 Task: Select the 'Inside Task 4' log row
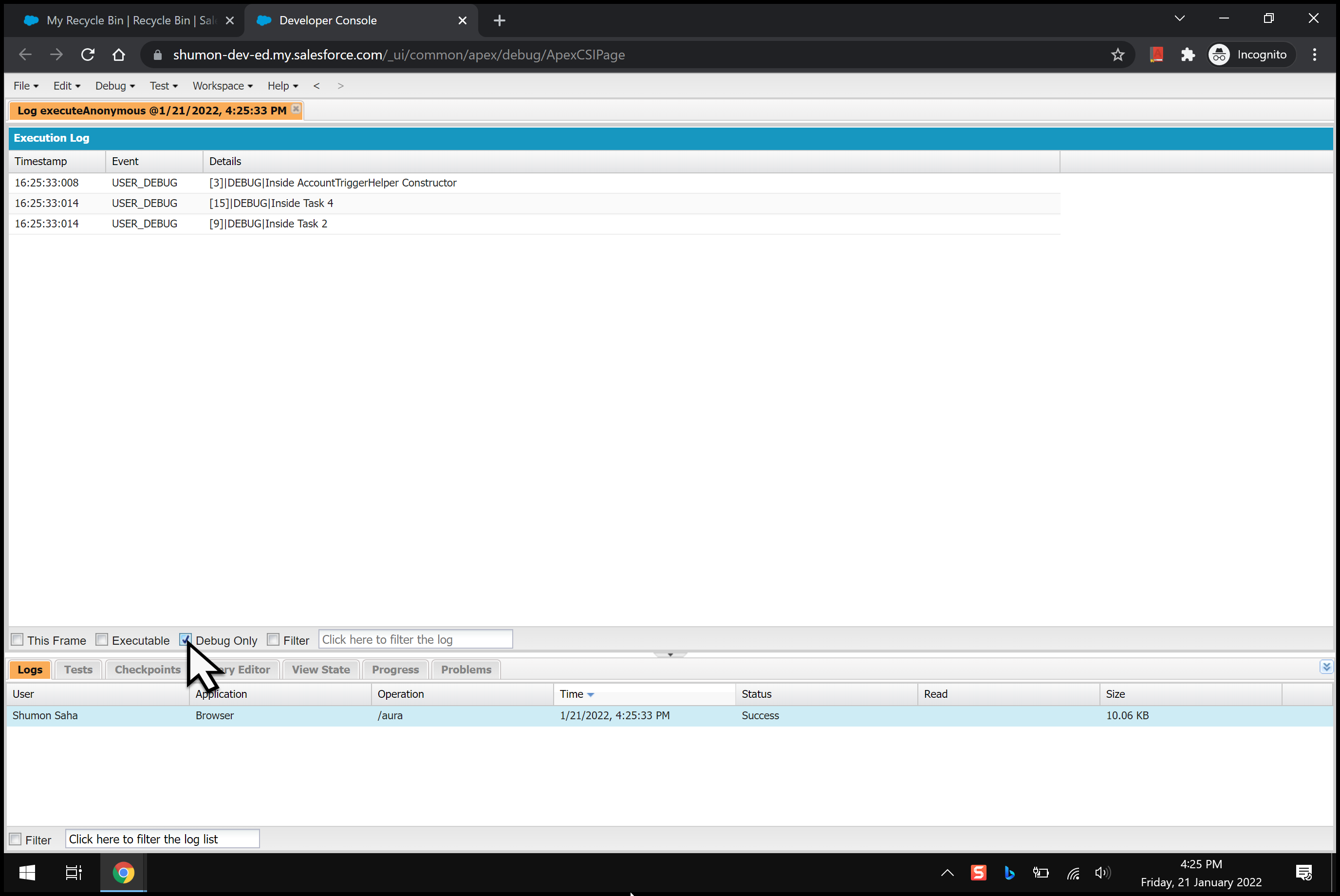[x=534, y=204]
